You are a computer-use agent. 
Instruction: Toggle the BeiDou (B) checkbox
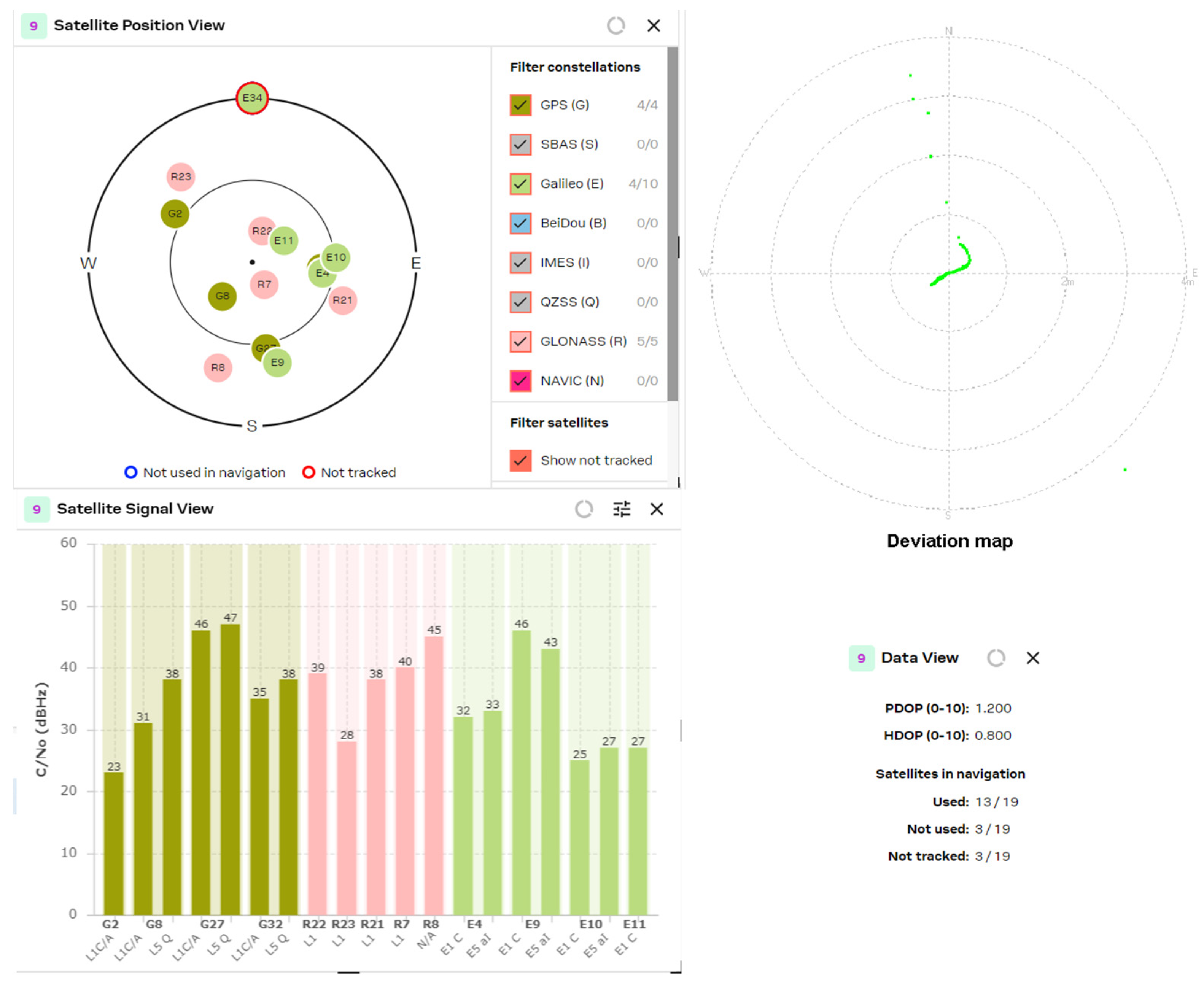(520, 223)
